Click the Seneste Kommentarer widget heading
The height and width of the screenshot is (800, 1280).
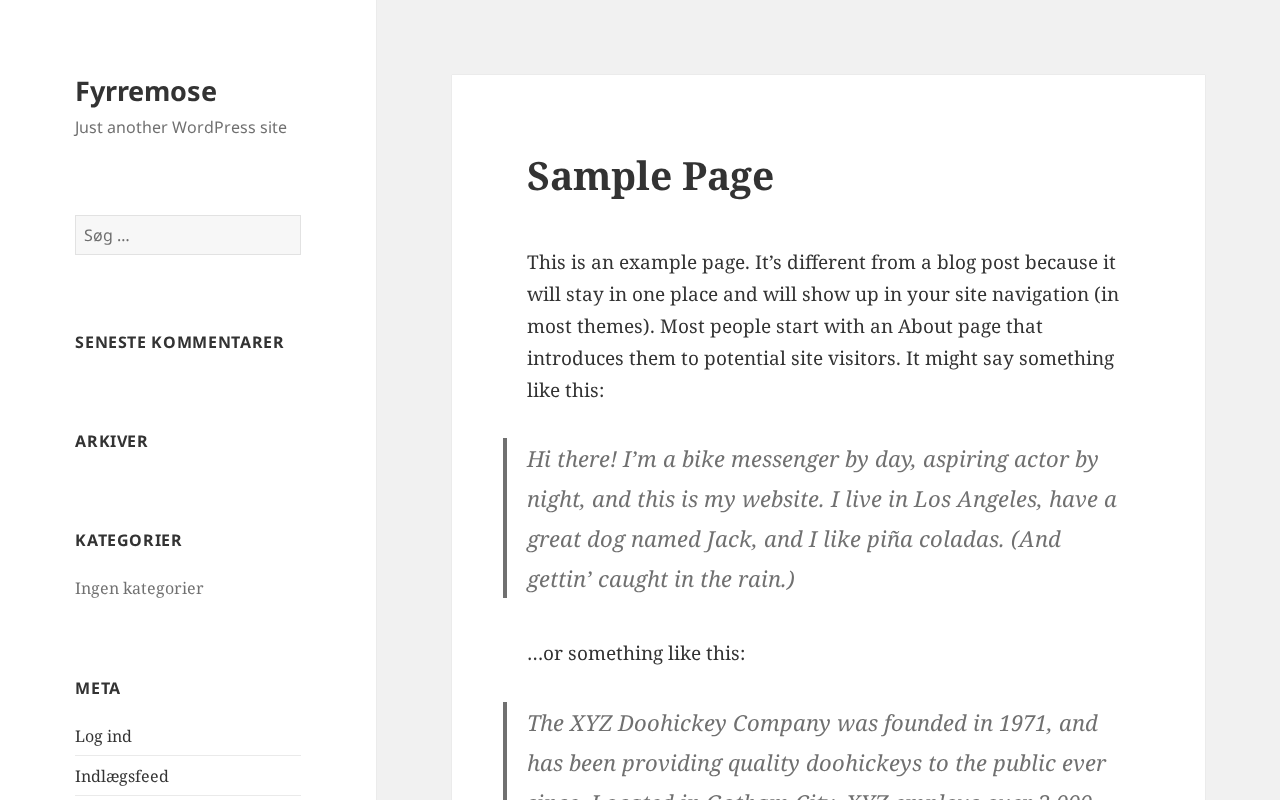tap(180, 342)
